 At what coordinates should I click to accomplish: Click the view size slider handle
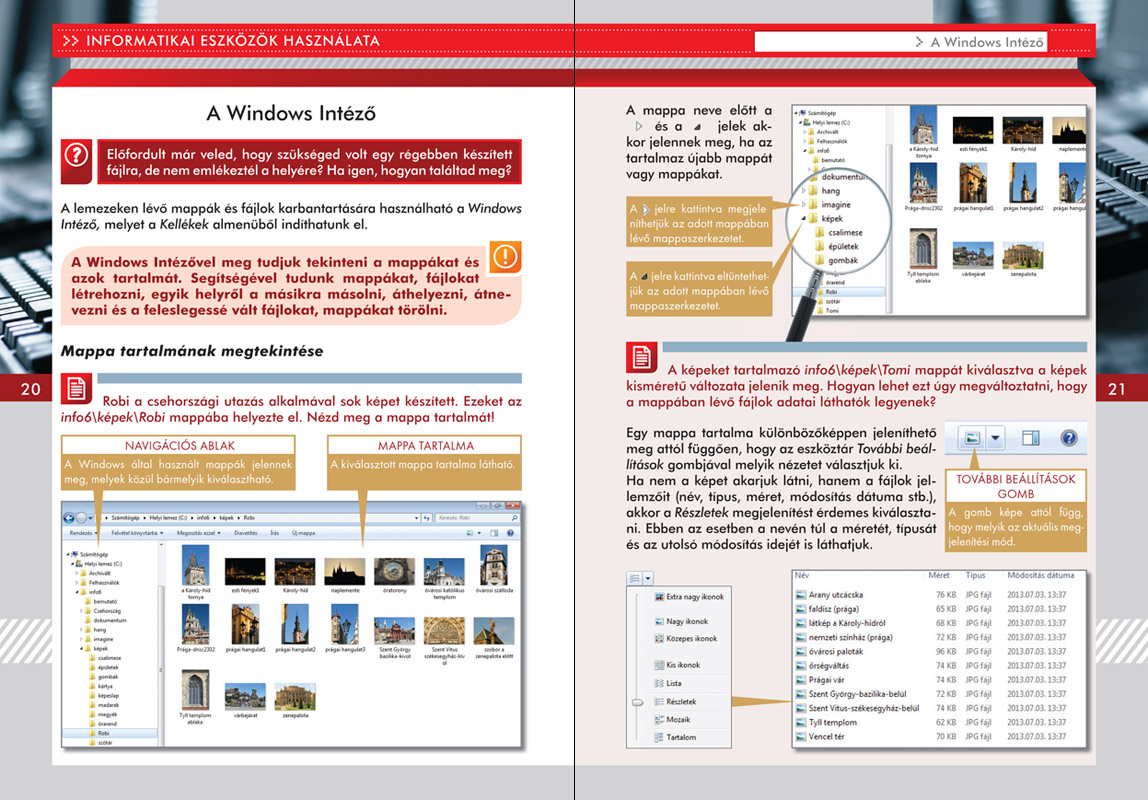click(636, 704)
